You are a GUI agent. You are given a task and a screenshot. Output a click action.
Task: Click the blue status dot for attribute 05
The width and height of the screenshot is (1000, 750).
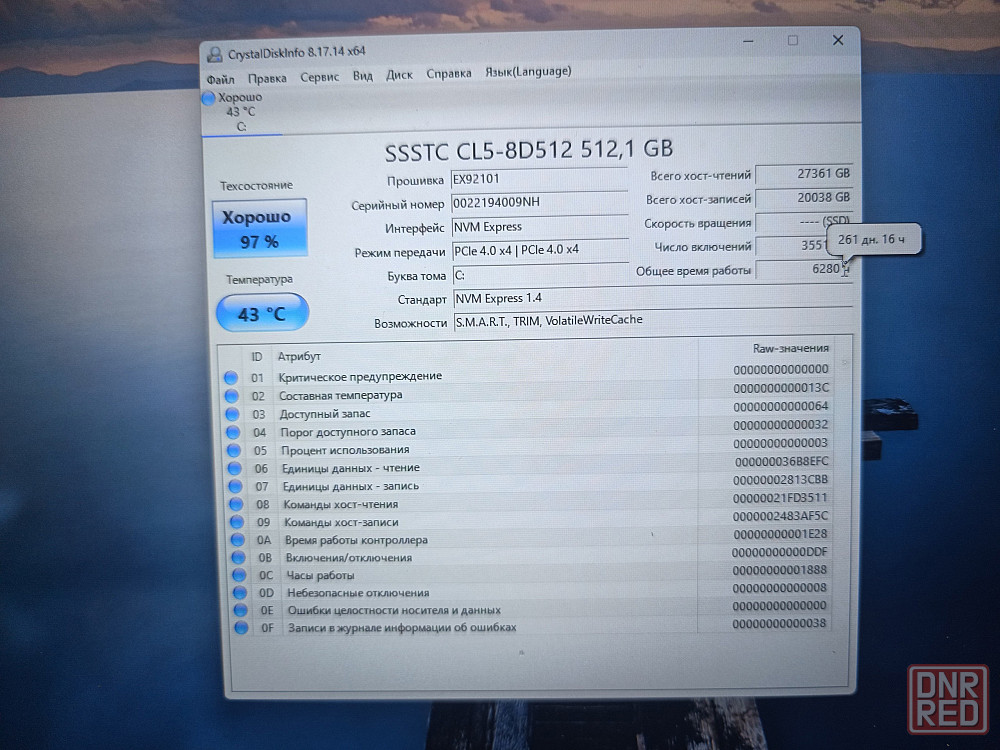(234, 450)
